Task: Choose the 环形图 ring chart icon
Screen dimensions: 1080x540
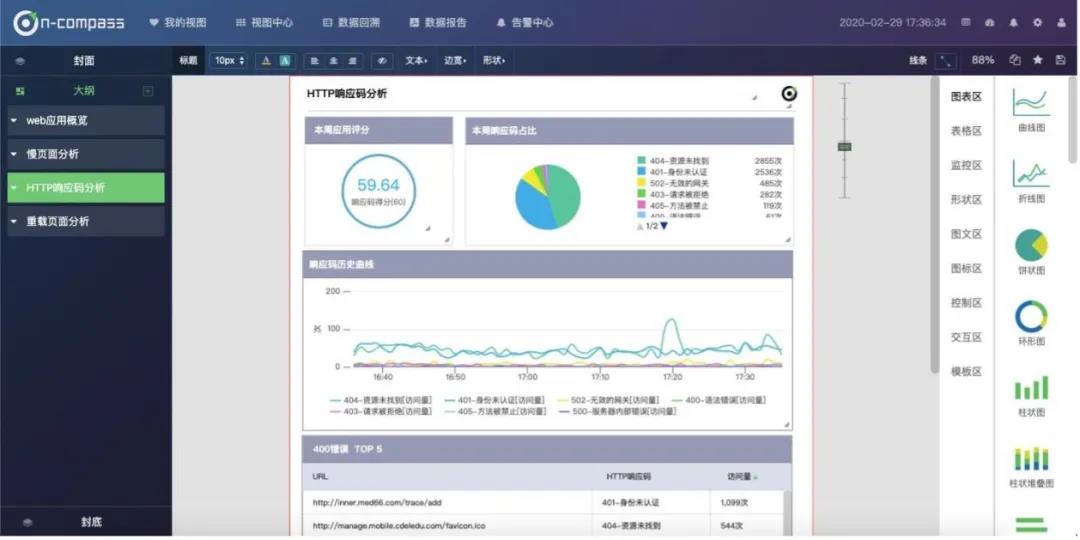Action: [1031, 317]
